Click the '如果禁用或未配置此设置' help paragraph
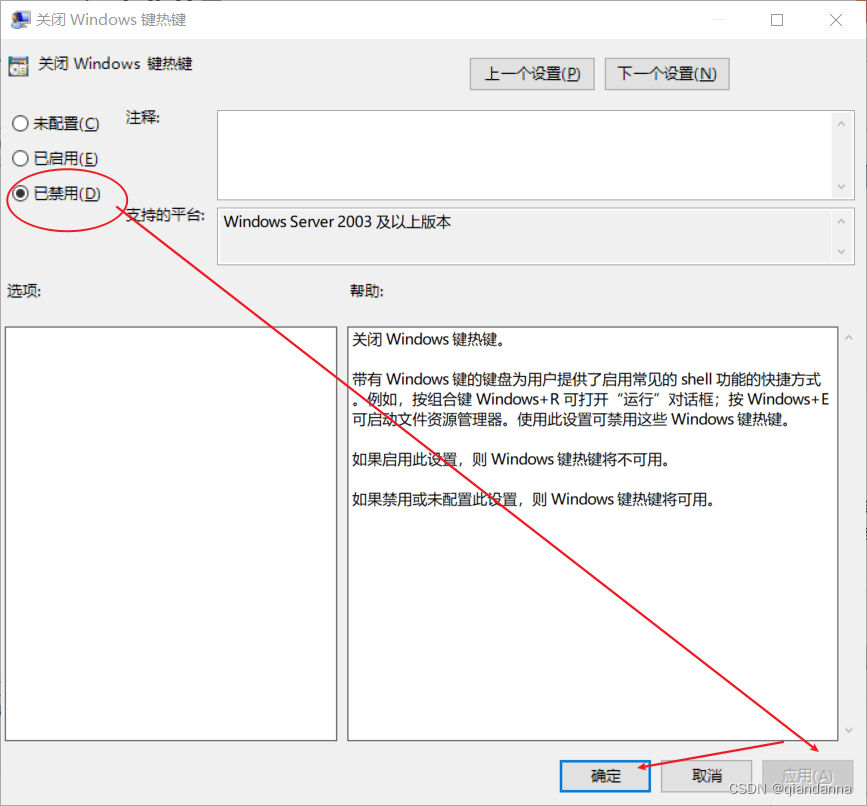The image size is (867, 806). tap(533, 500)
